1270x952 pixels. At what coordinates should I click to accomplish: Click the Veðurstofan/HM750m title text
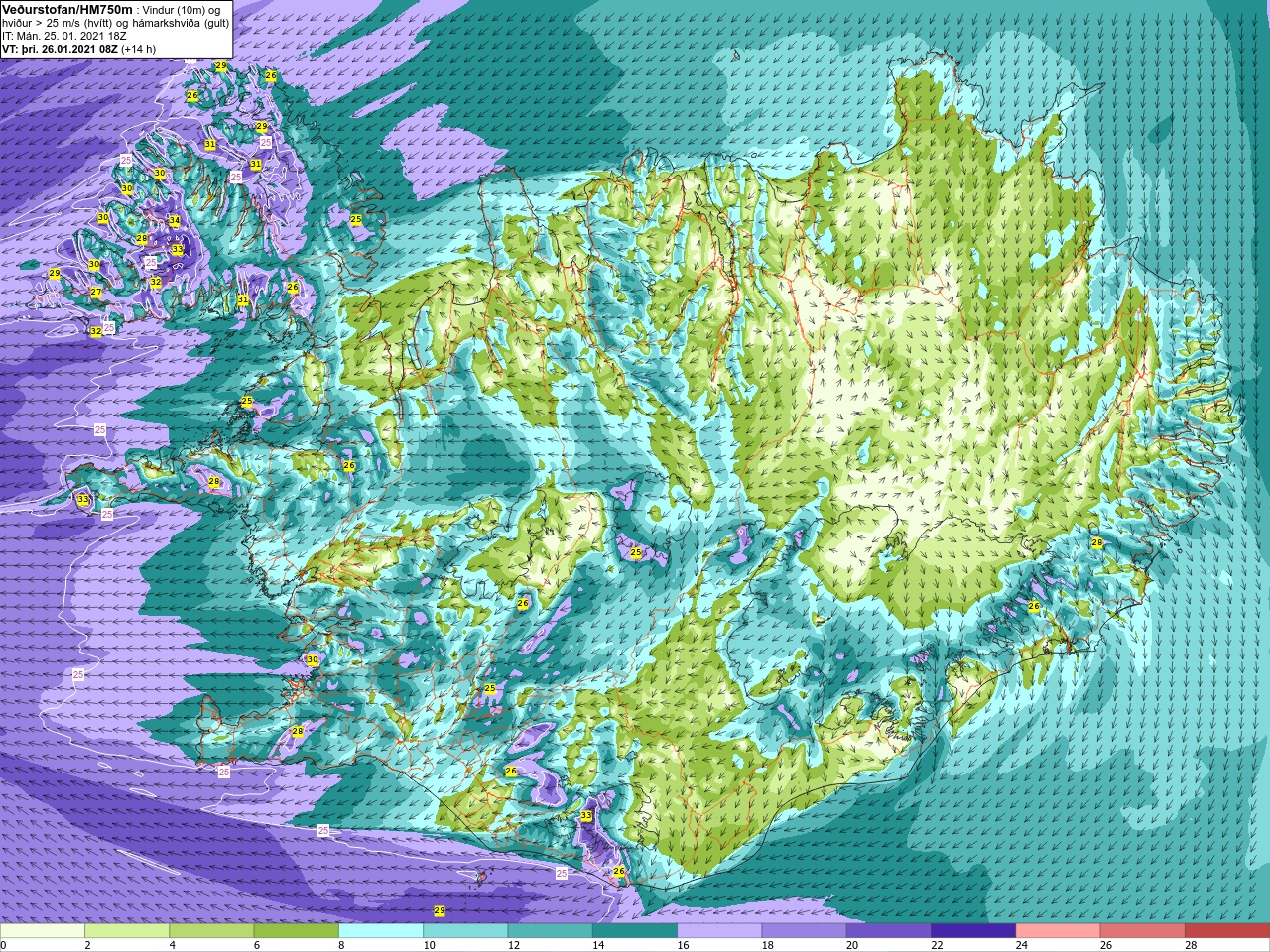point(66,9)
